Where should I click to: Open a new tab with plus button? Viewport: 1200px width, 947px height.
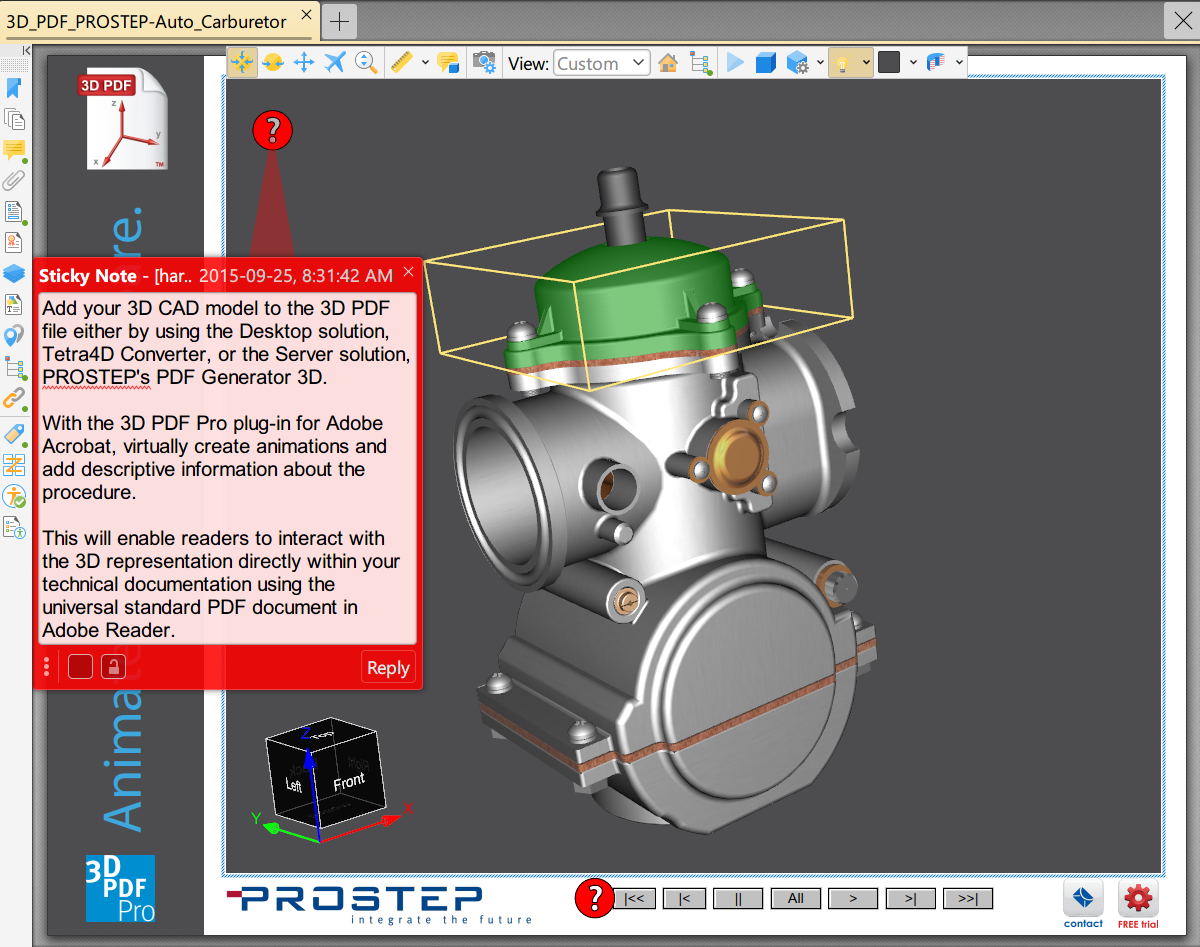(x=340, y=21)
